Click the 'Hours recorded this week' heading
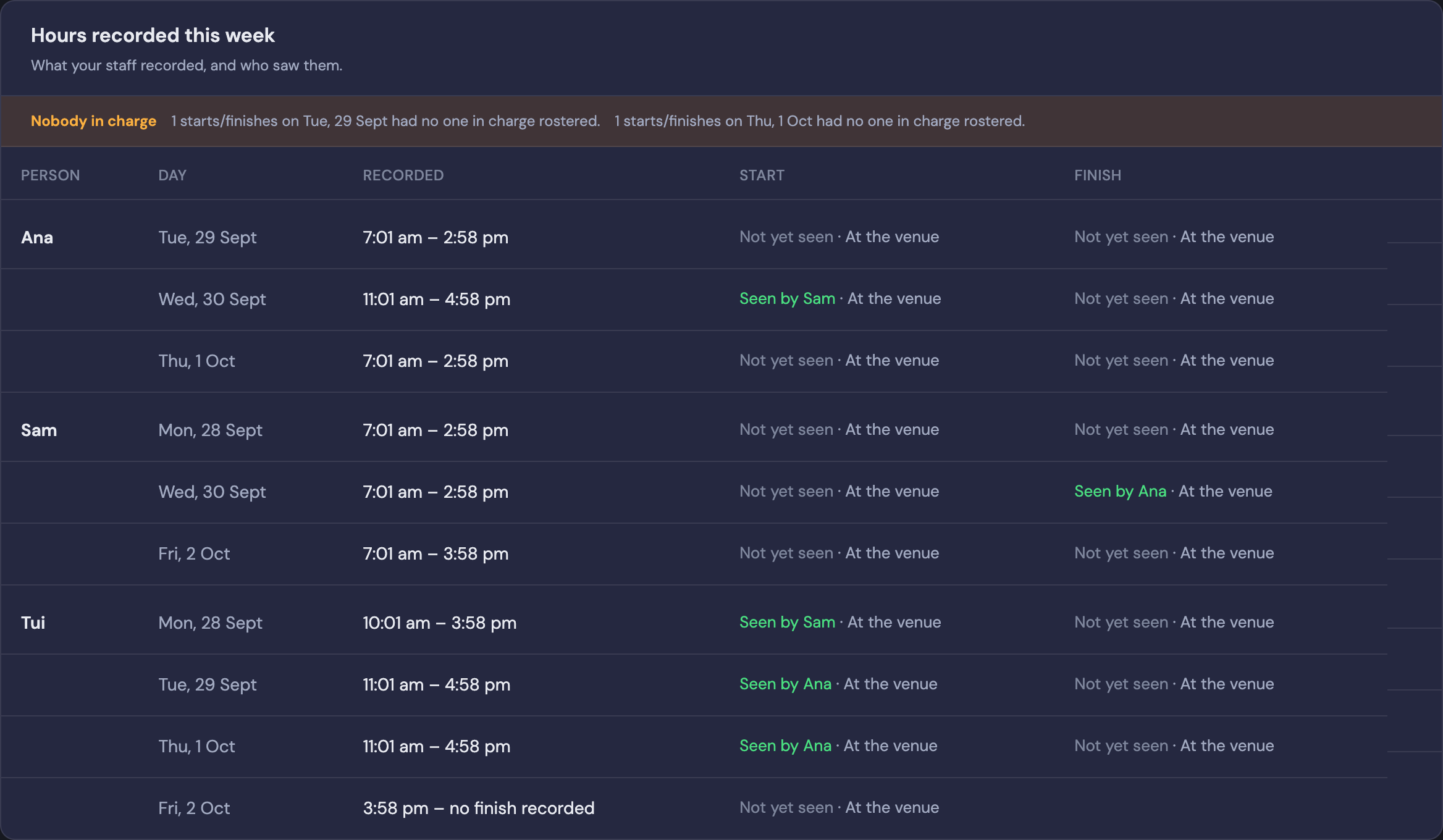 [153, 35]
